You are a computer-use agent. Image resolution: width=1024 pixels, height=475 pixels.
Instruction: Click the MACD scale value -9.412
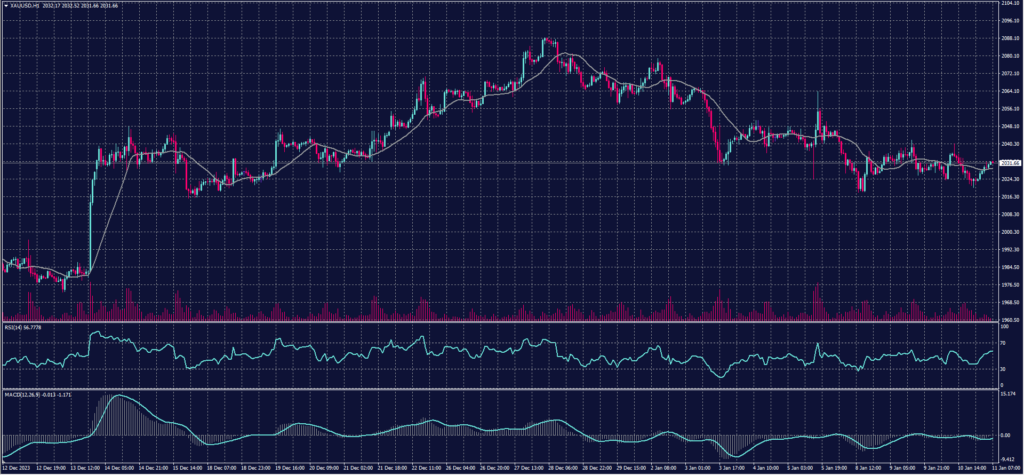point(1008,458)
